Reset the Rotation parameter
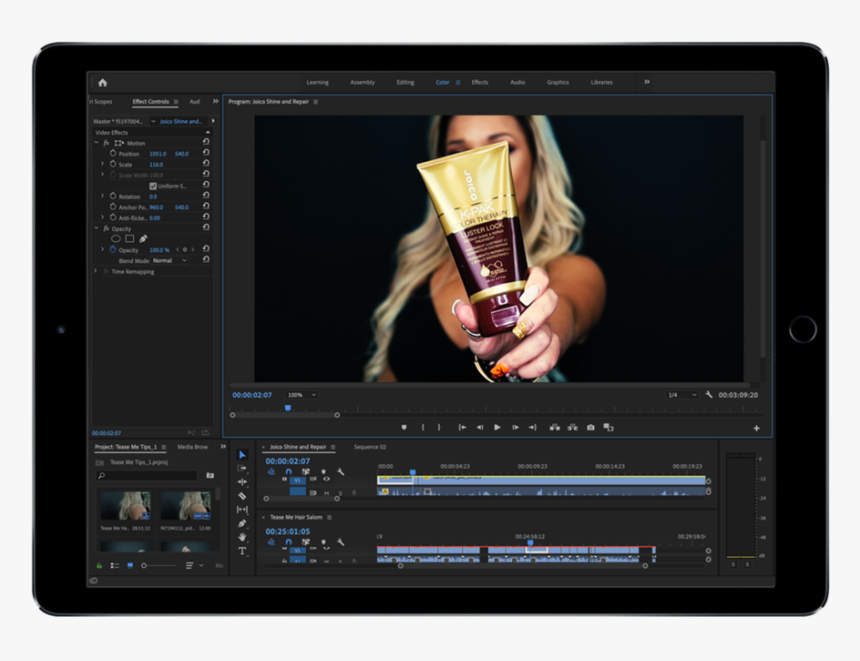The width and height of the screenshot is (860, 661). (206, 195)
